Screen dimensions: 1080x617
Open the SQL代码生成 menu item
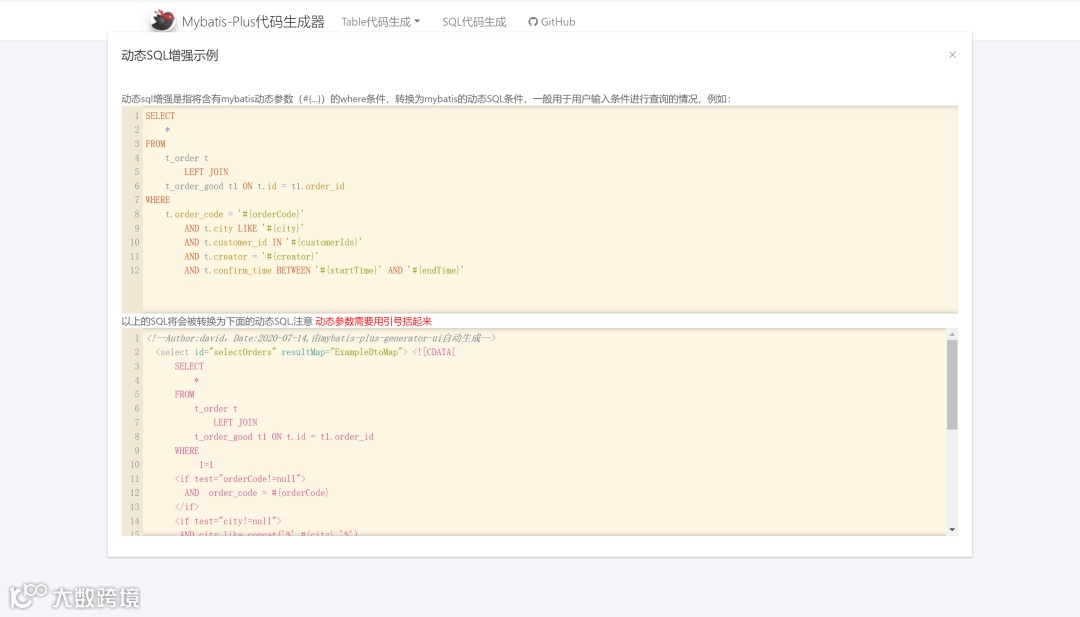point(474,22)
